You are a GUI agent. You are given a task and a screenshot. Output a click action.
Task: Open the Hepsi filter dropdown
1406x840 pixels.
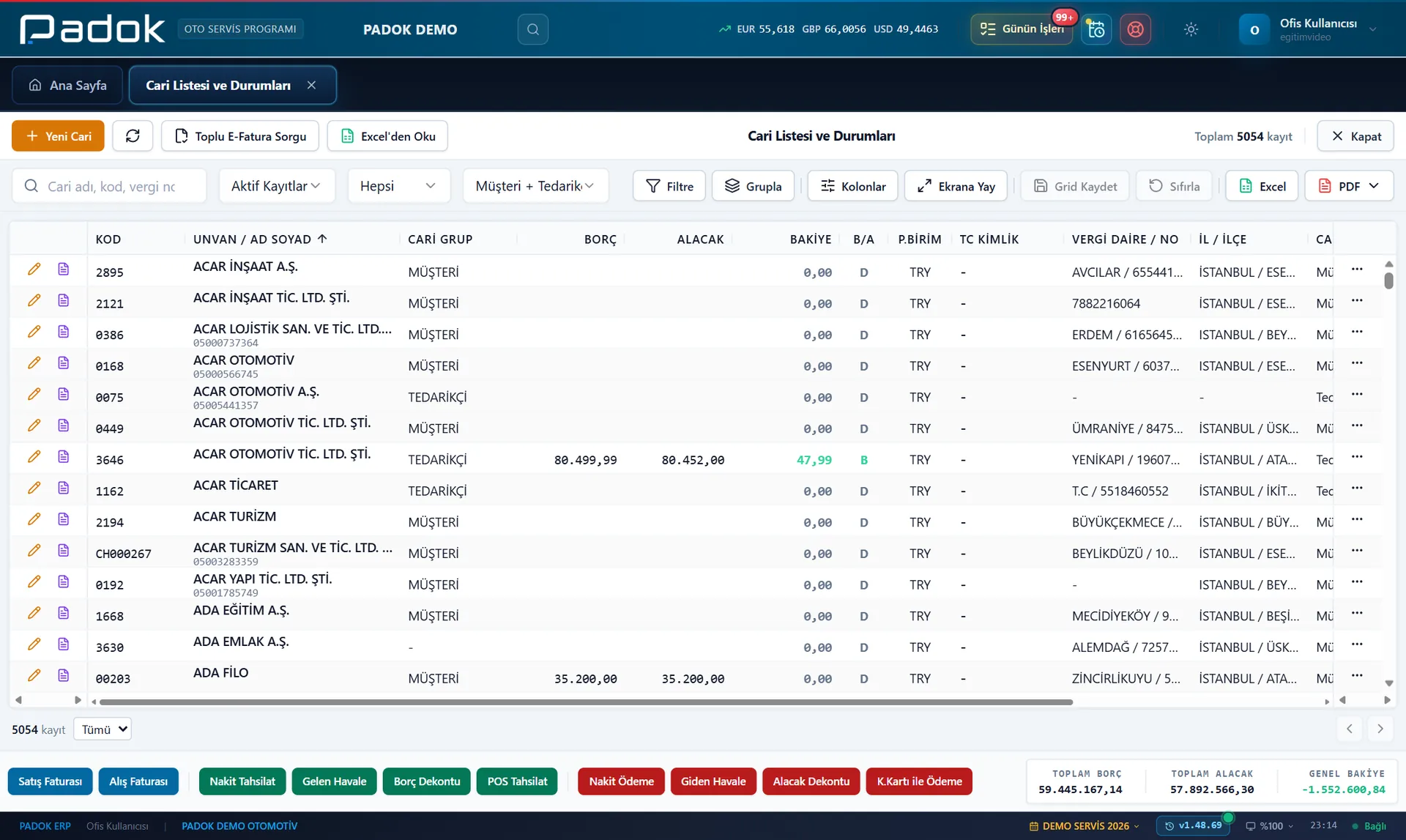point(398,186)
